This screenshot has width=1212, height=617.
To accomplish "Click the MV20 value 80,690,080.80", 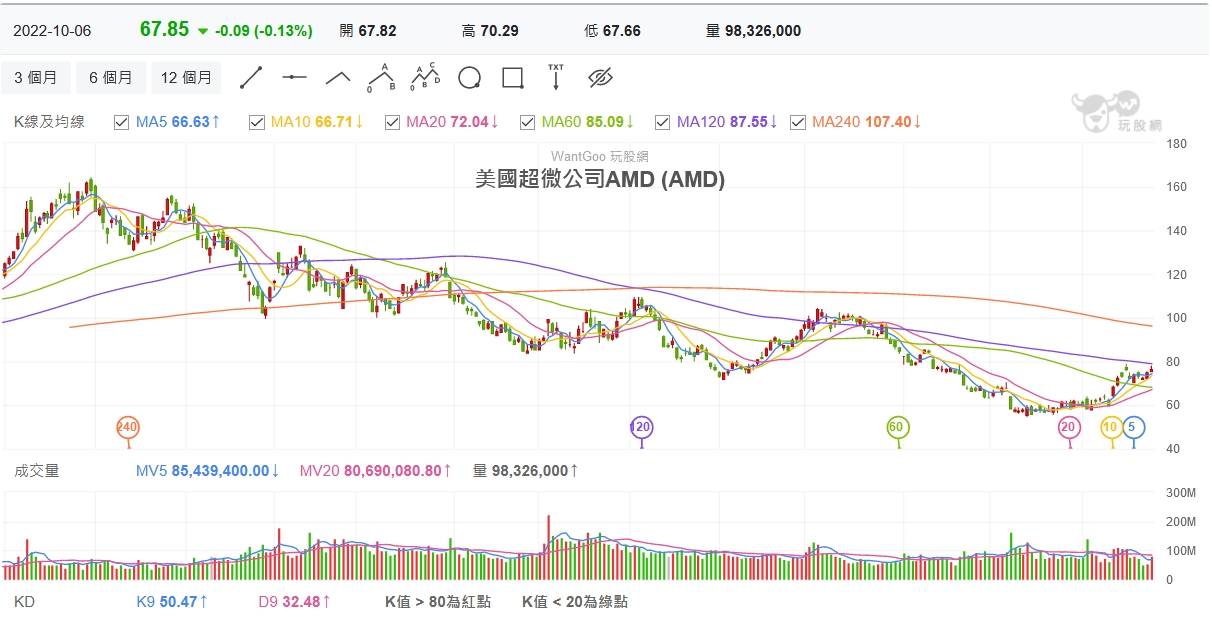I will 393,470.
